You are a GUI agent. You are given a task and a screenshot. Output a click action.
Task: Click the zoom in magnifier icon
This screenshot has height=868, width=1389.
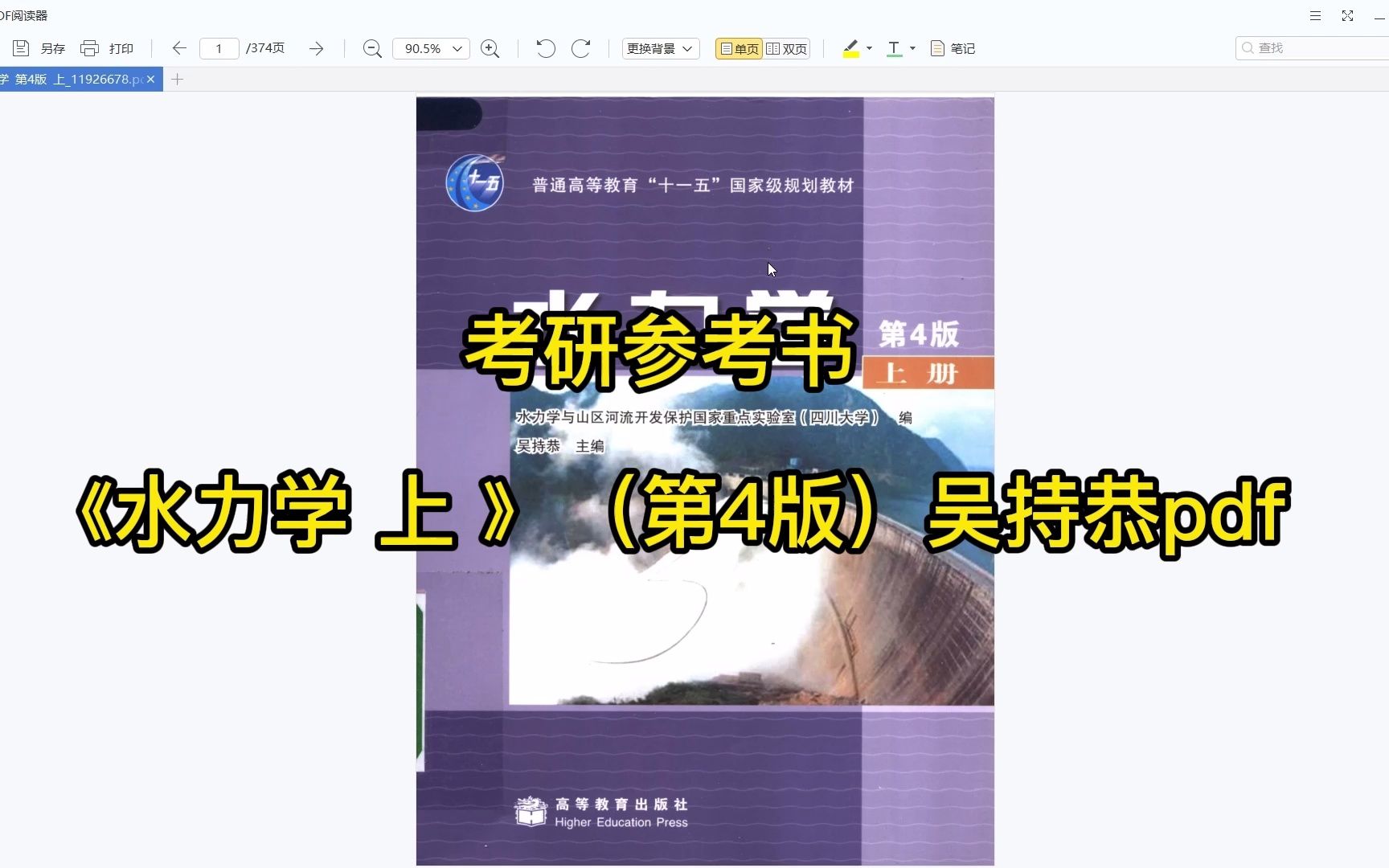coord(490,48)
